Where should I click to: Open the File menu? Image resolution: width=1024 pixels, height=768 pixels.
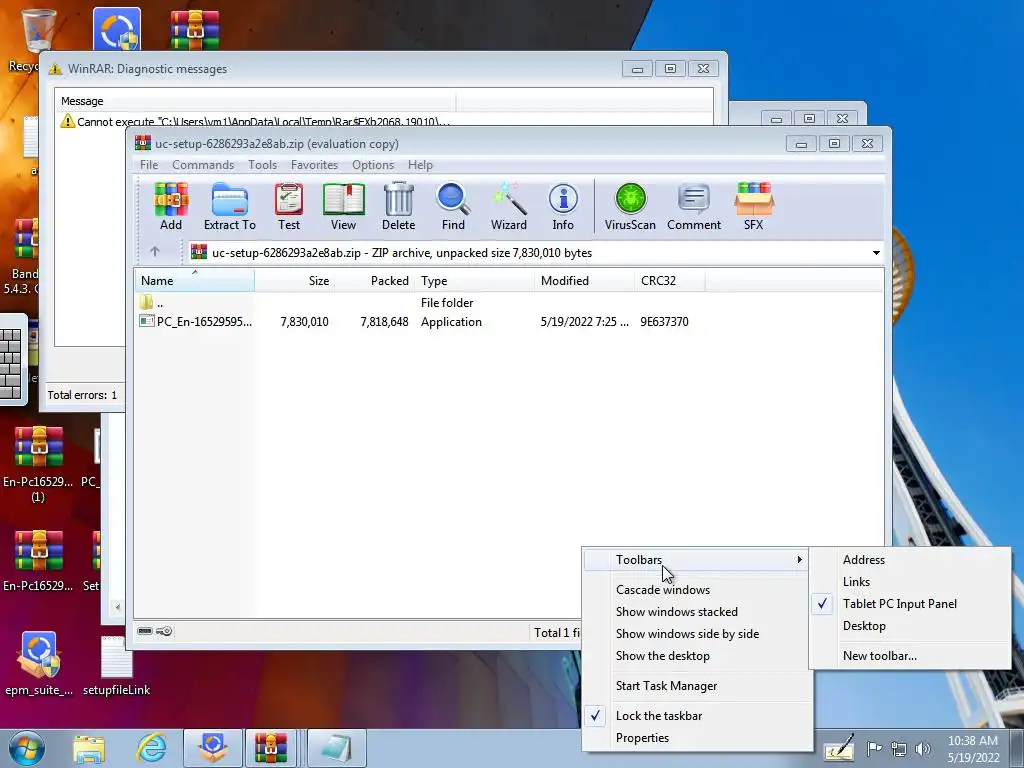coord(149,165)
